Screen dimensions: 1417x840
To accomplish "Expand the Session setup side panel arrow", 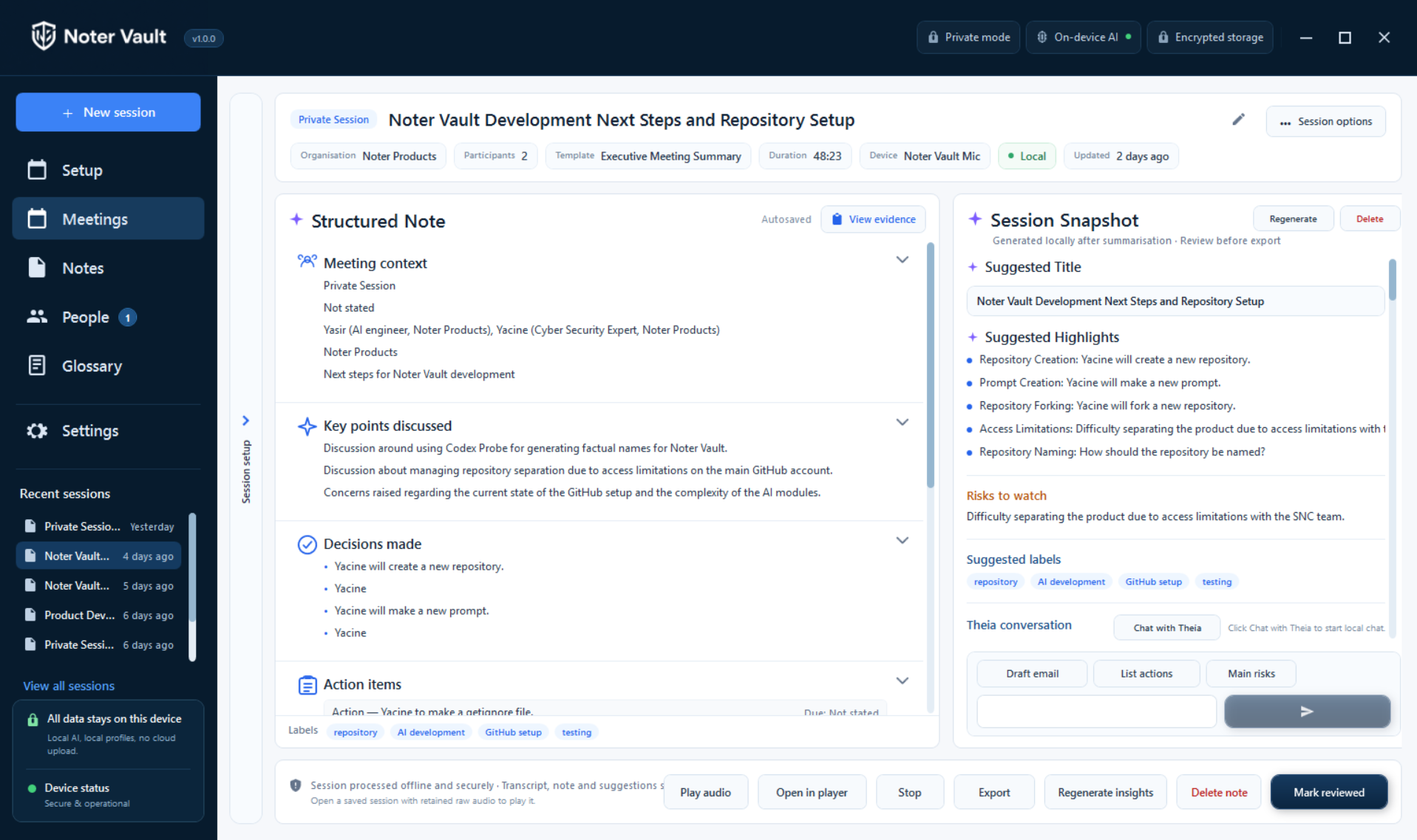I will coord(246,420).
